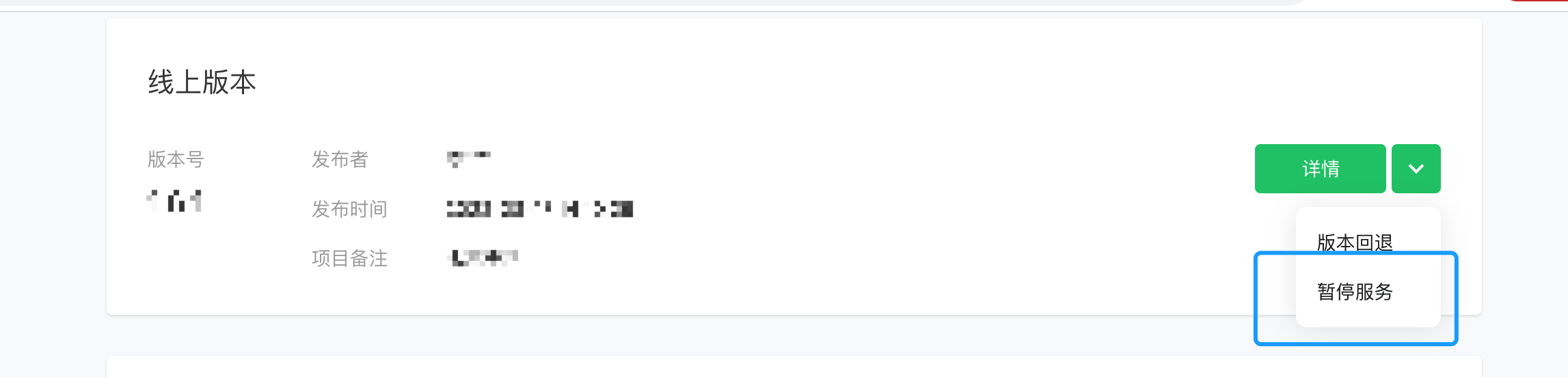The image size is (1568, 377).
Task: Click the partially visible card below 线上版本
Action: (794, 367)
